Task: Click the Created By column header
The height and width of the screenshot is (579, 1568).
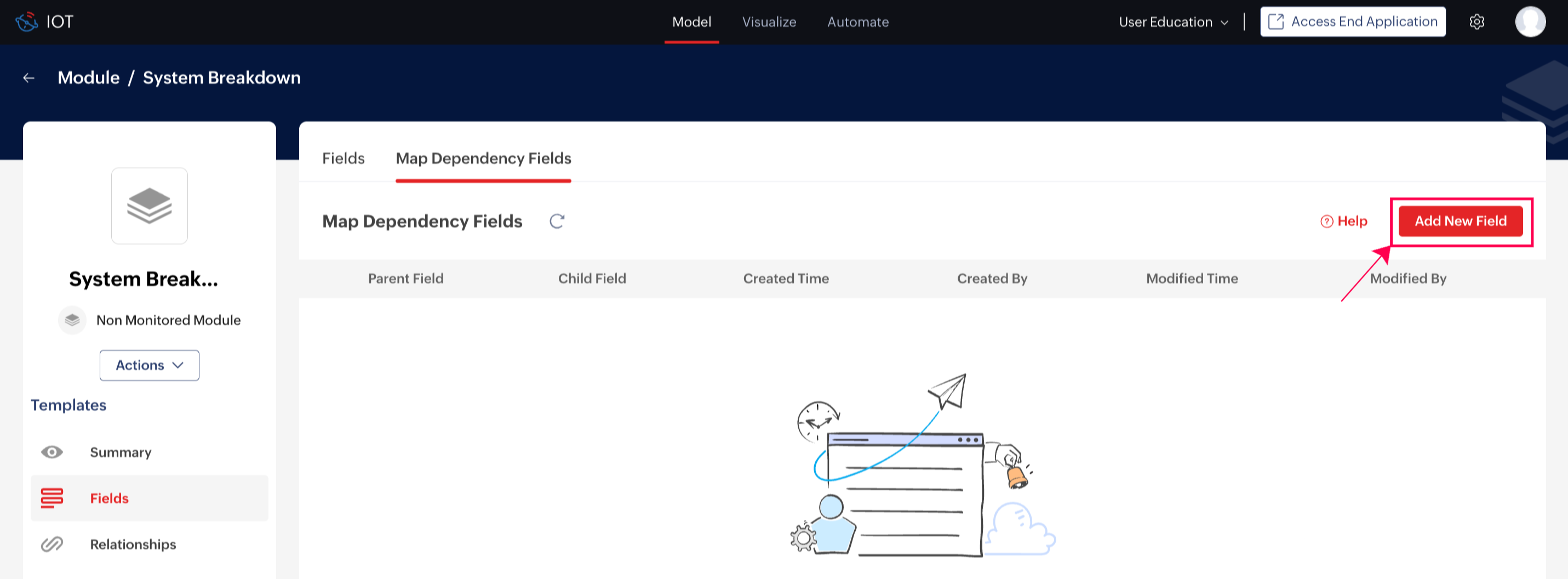Action: pos(992,279)
